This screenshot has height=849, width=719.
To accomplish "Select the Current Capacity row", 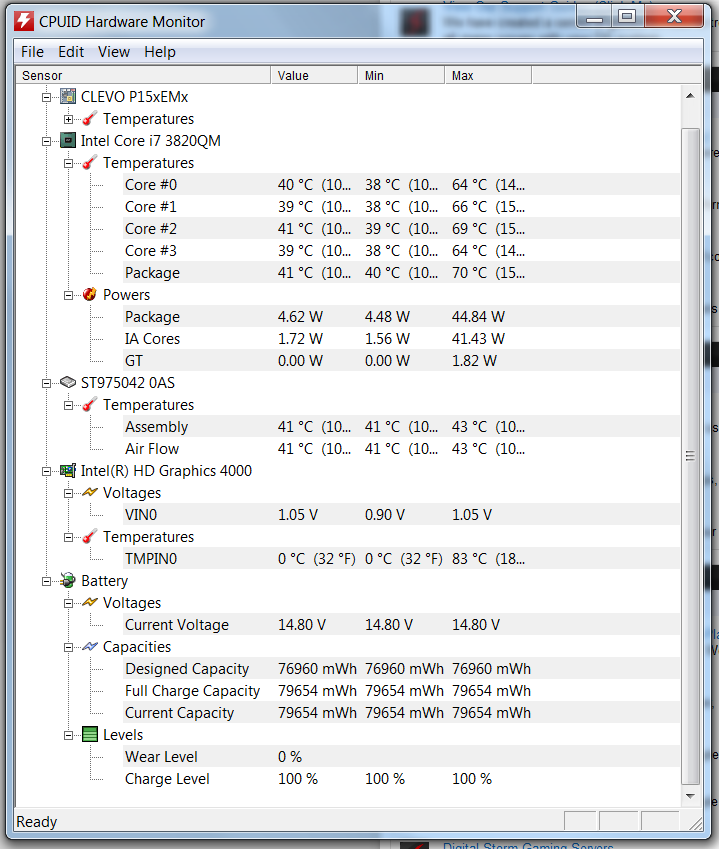I will (402, 713).
